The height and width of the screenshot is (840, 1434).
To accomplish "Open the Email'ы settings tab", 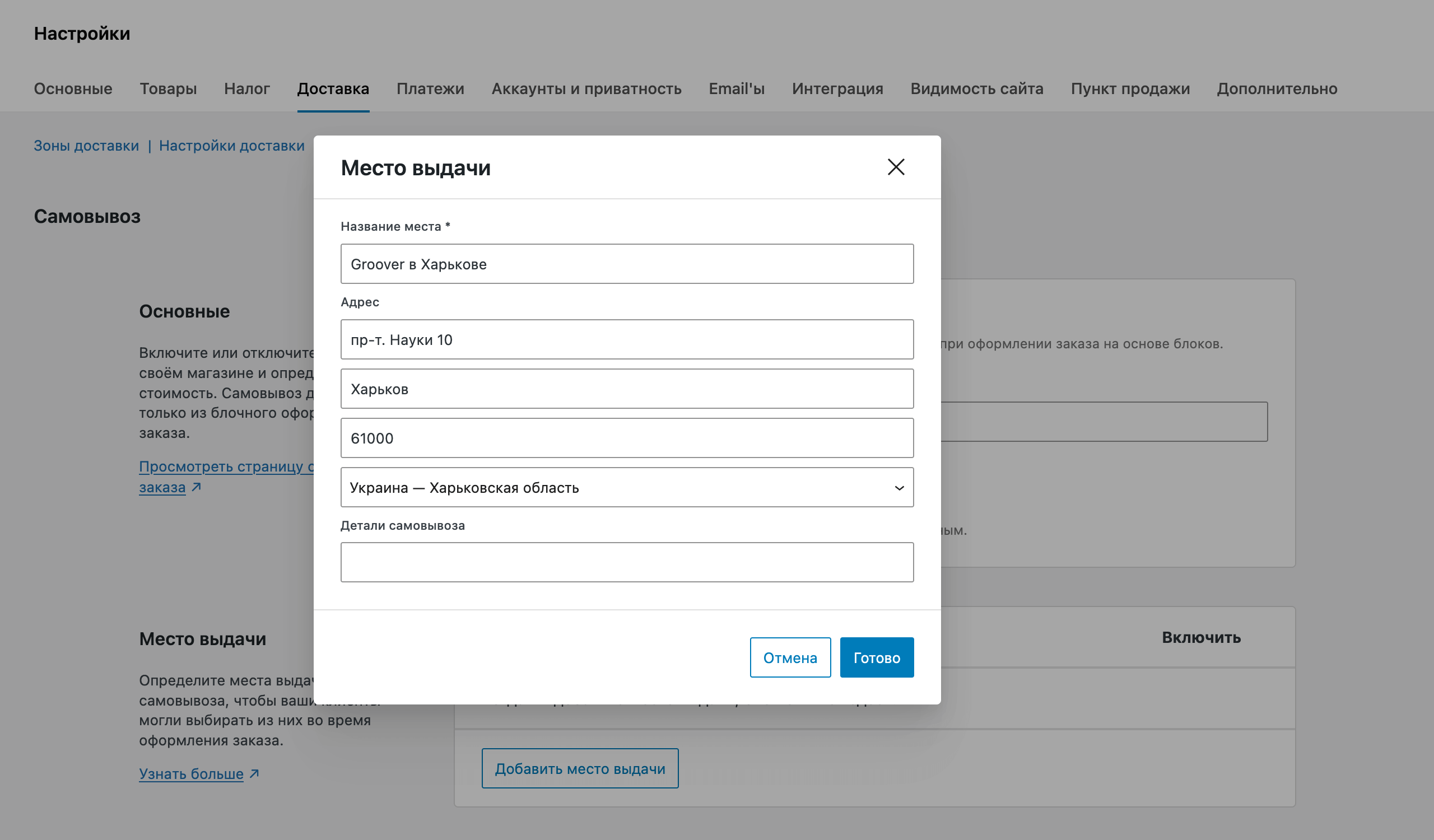I will tap(737, 88).
